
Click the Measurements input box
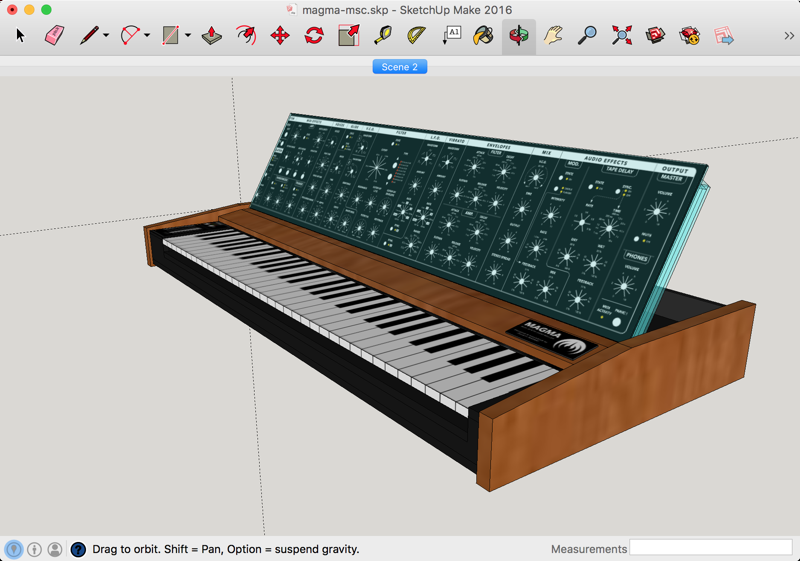point(710,548)
